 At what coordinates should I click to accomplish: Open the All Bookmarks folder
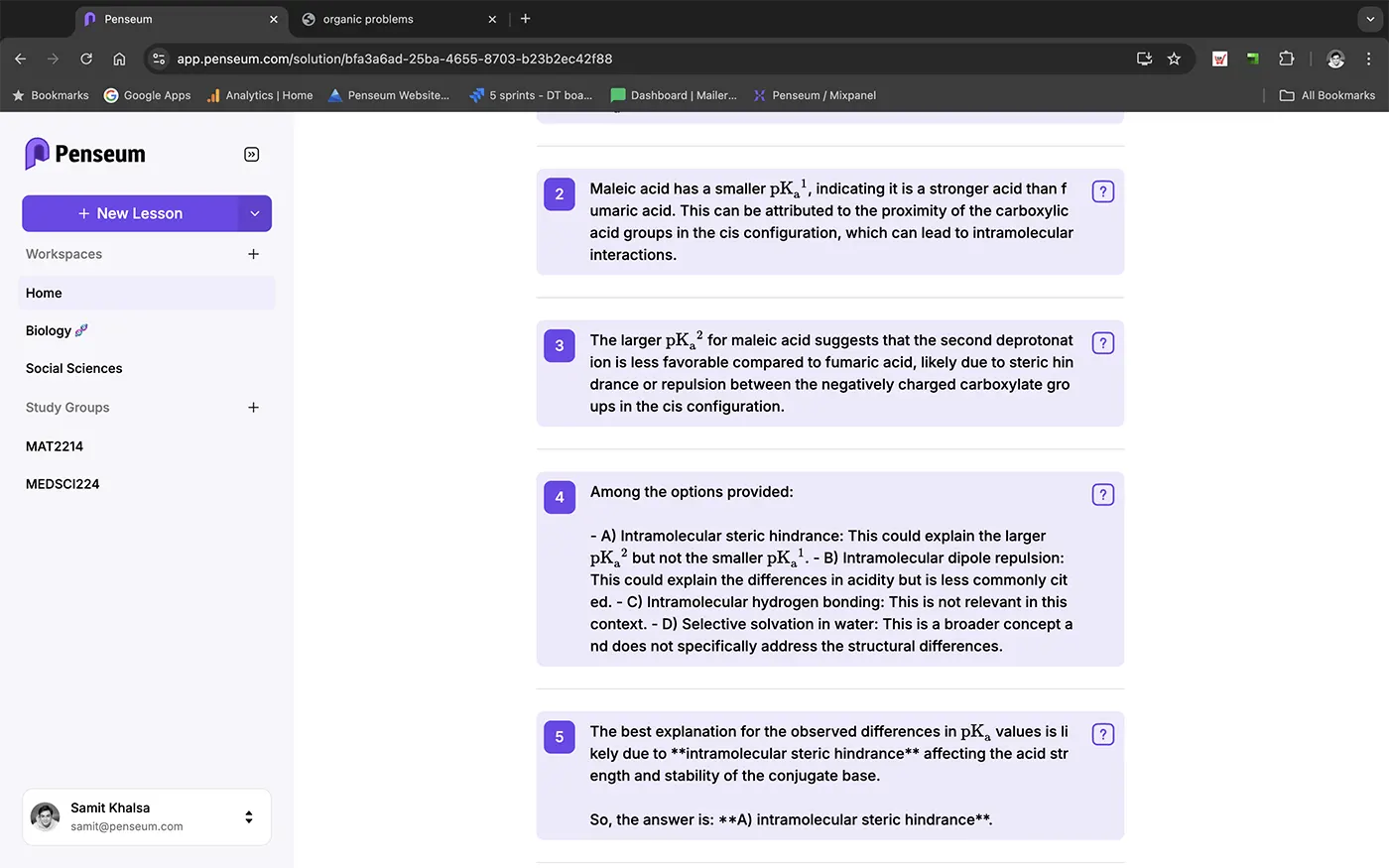pos(1327,95)
